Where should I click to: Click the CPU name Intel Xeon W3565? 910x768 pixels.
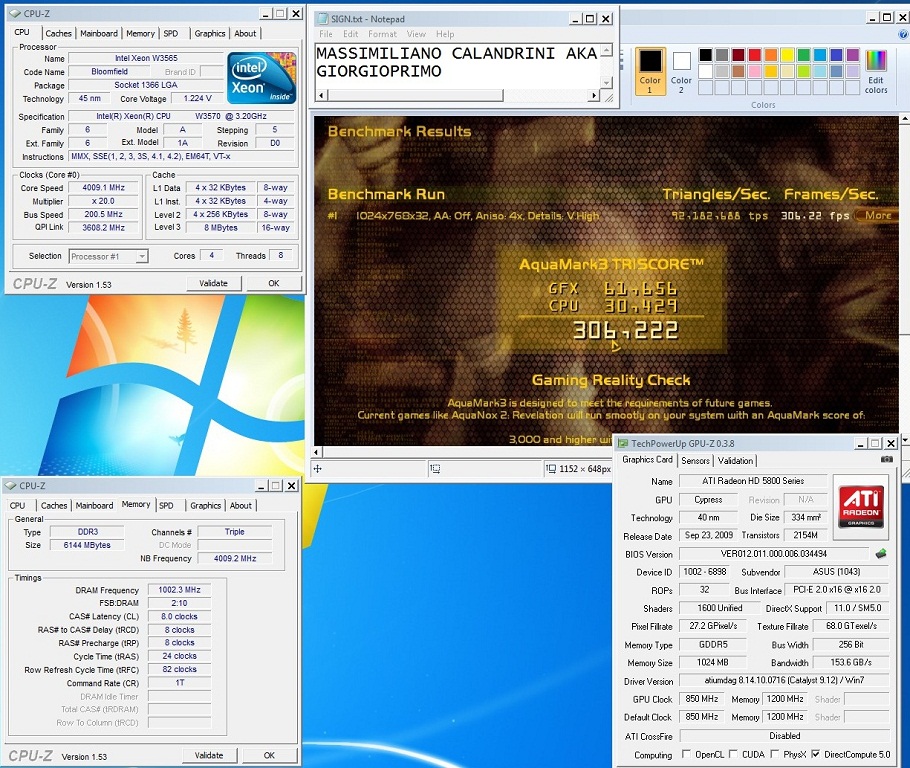[146, 58]
